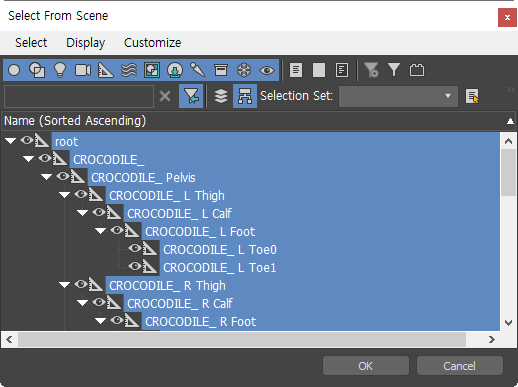Switch to Sort by Layer view
The width and height of the screenshot is (518, 387).
tap(221, 96)
